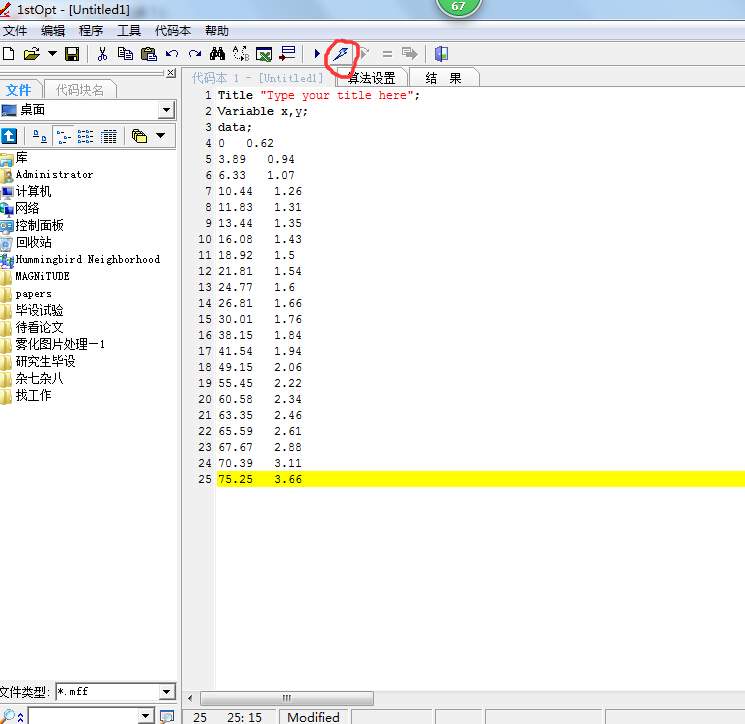The image size is (745, 724).
Task: Open the 工具 menu
Action: [x=129, y=31]
